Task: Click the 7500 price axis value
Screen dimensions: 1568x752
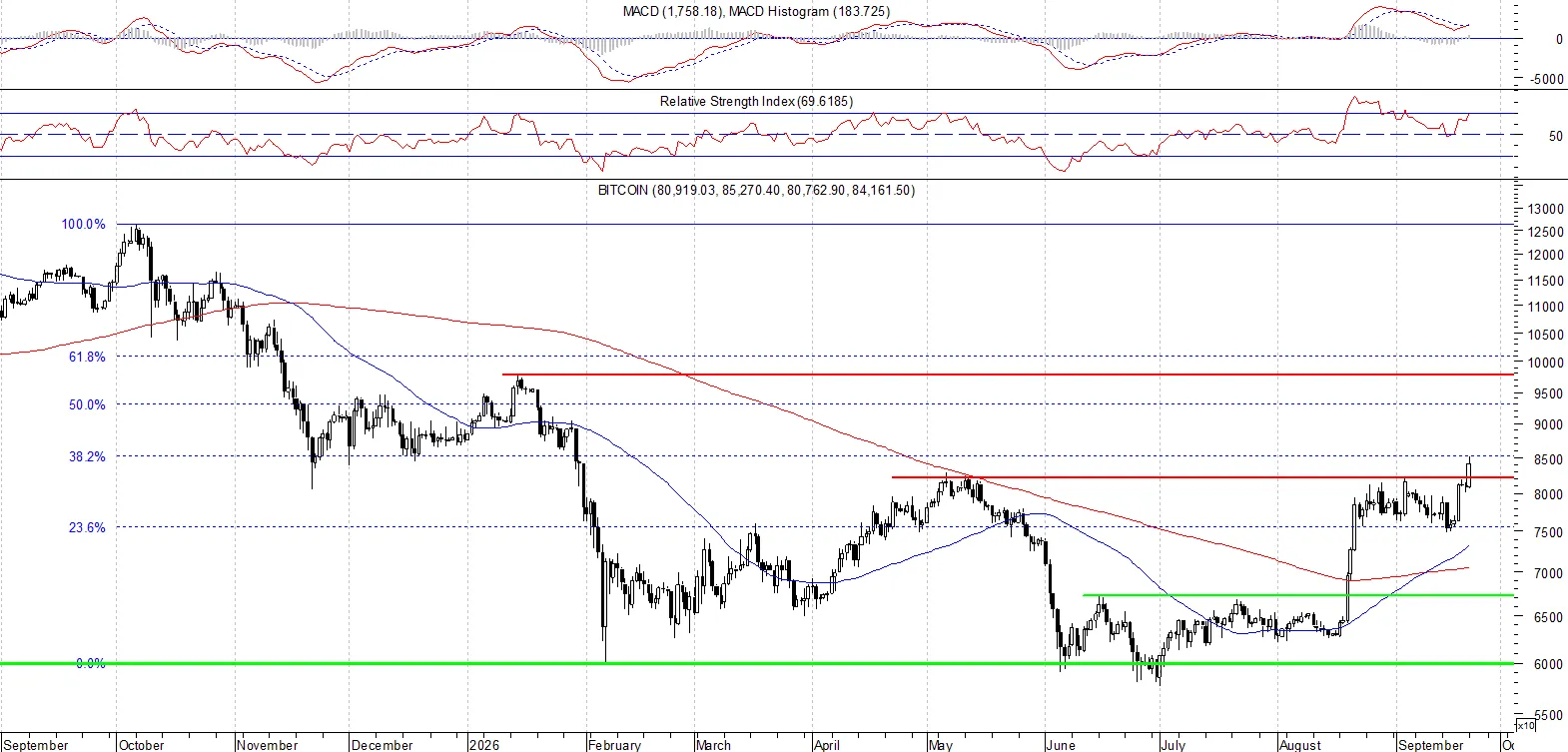Action: 1548,532
